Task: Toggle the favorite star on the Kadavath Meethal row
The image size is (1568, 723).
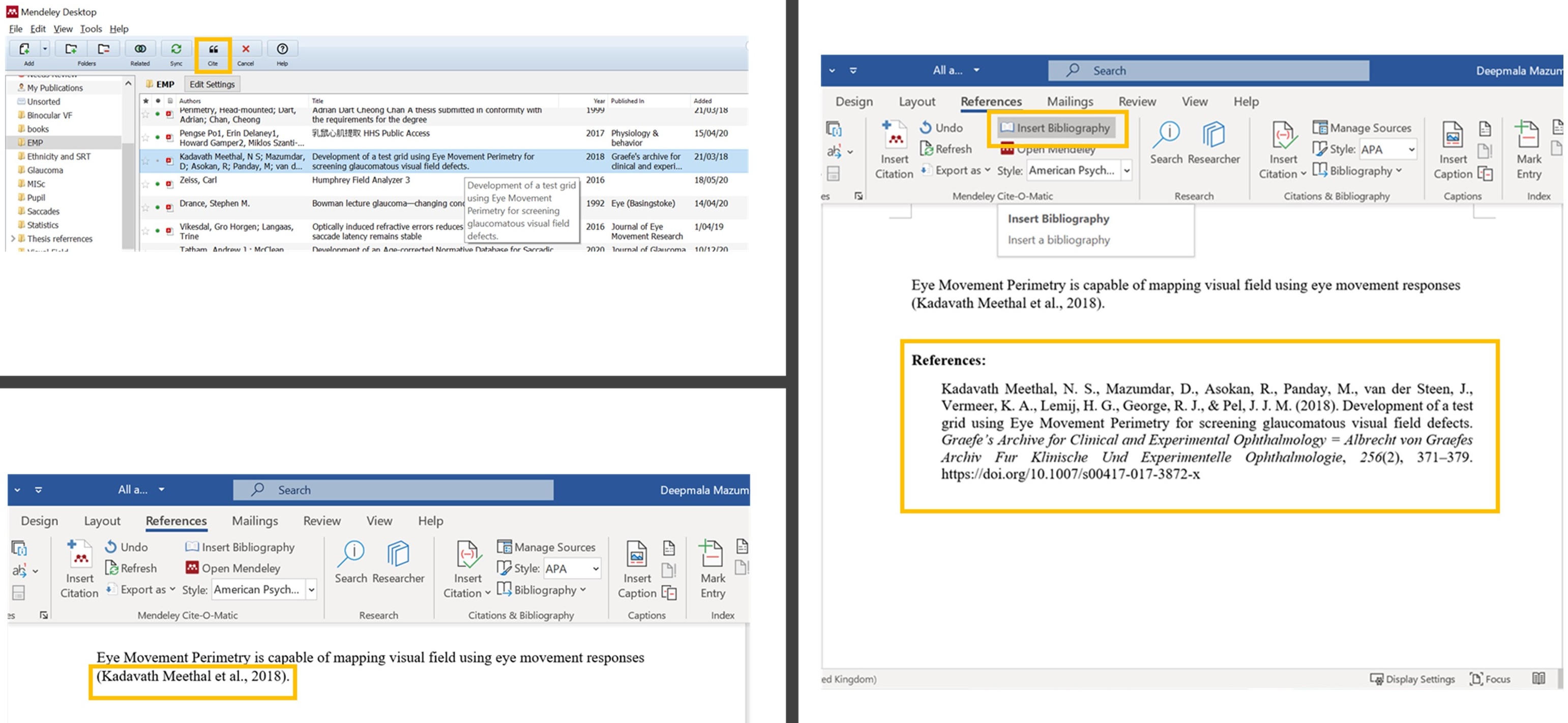Action: click(x=145, y=161)
